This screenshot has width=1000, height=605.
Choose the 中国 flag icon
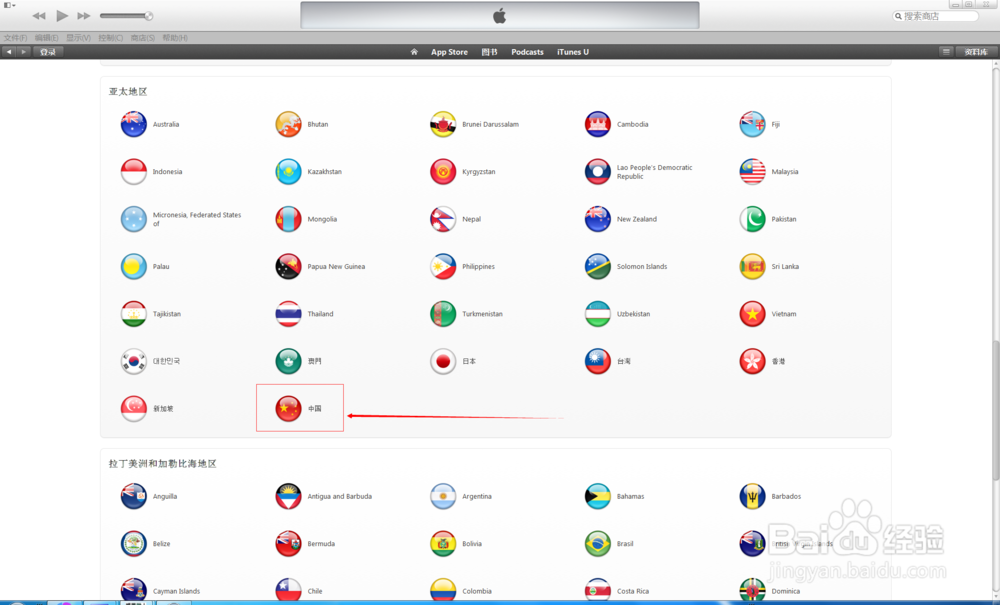288,409
